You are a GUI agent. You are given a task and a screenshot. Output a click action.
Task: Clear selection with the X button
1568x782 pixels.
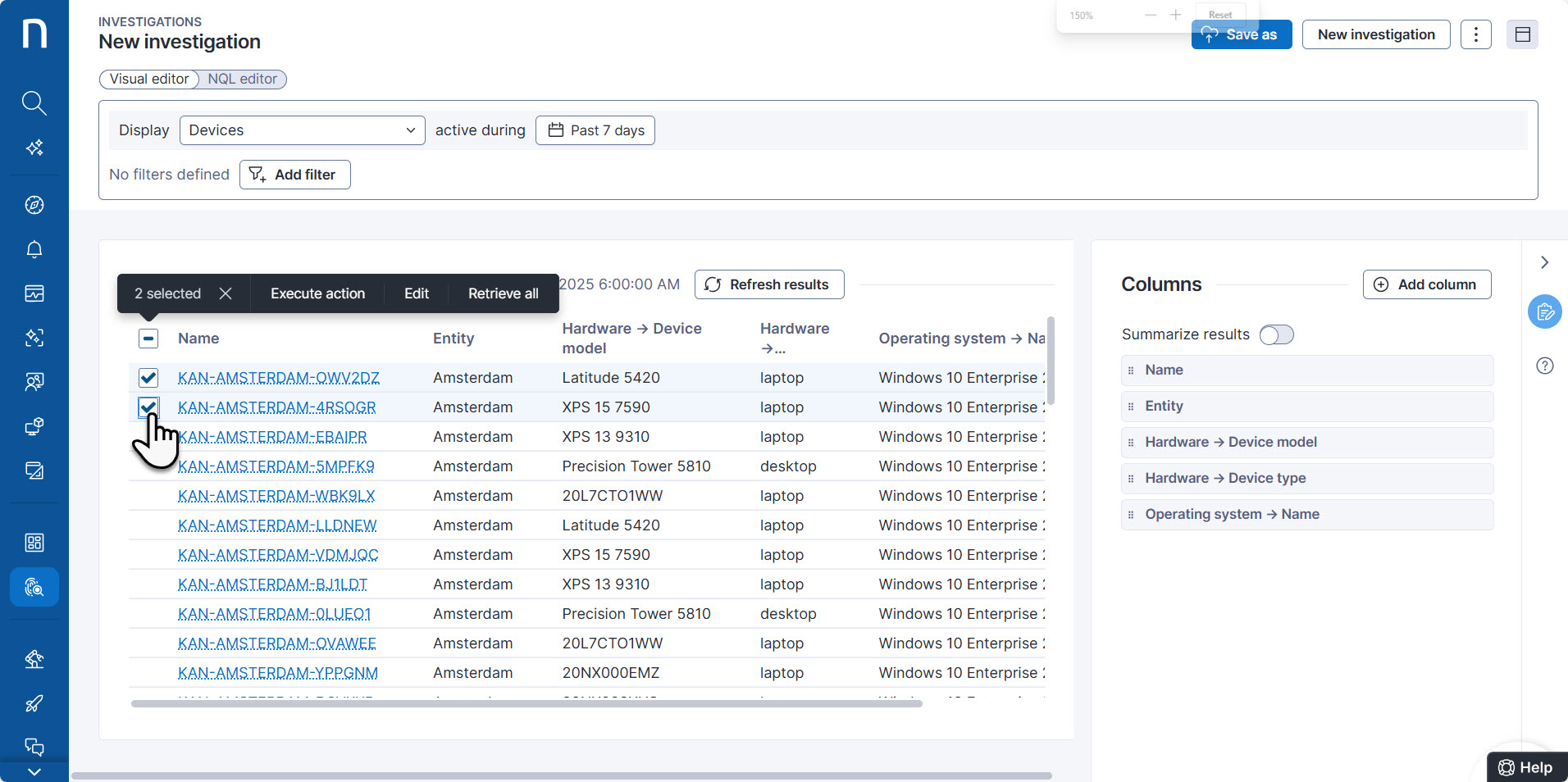(226, 293)
